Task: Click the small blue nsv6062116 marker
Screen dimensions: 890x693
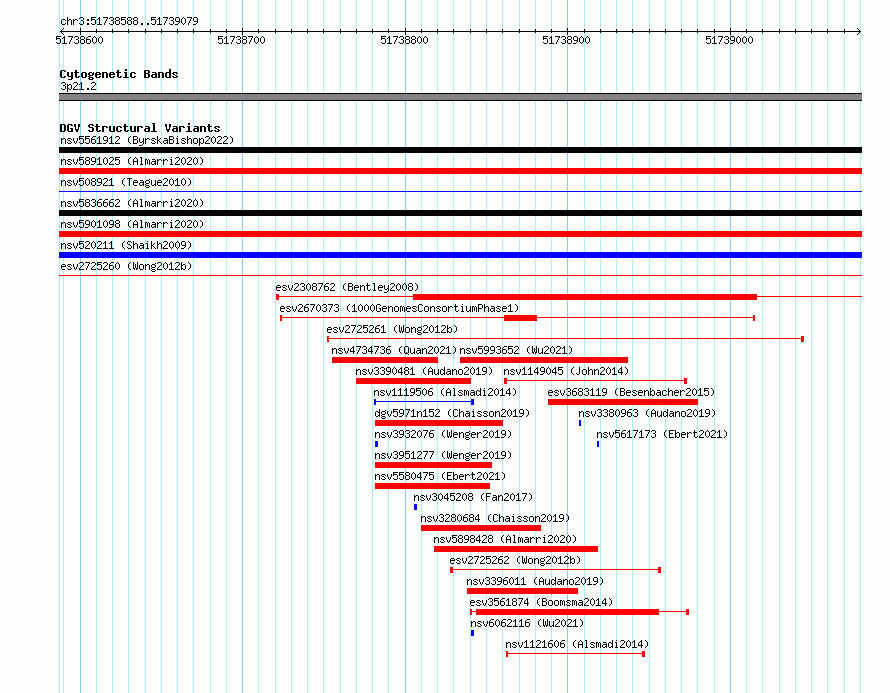Action: (x=472, y=633)
